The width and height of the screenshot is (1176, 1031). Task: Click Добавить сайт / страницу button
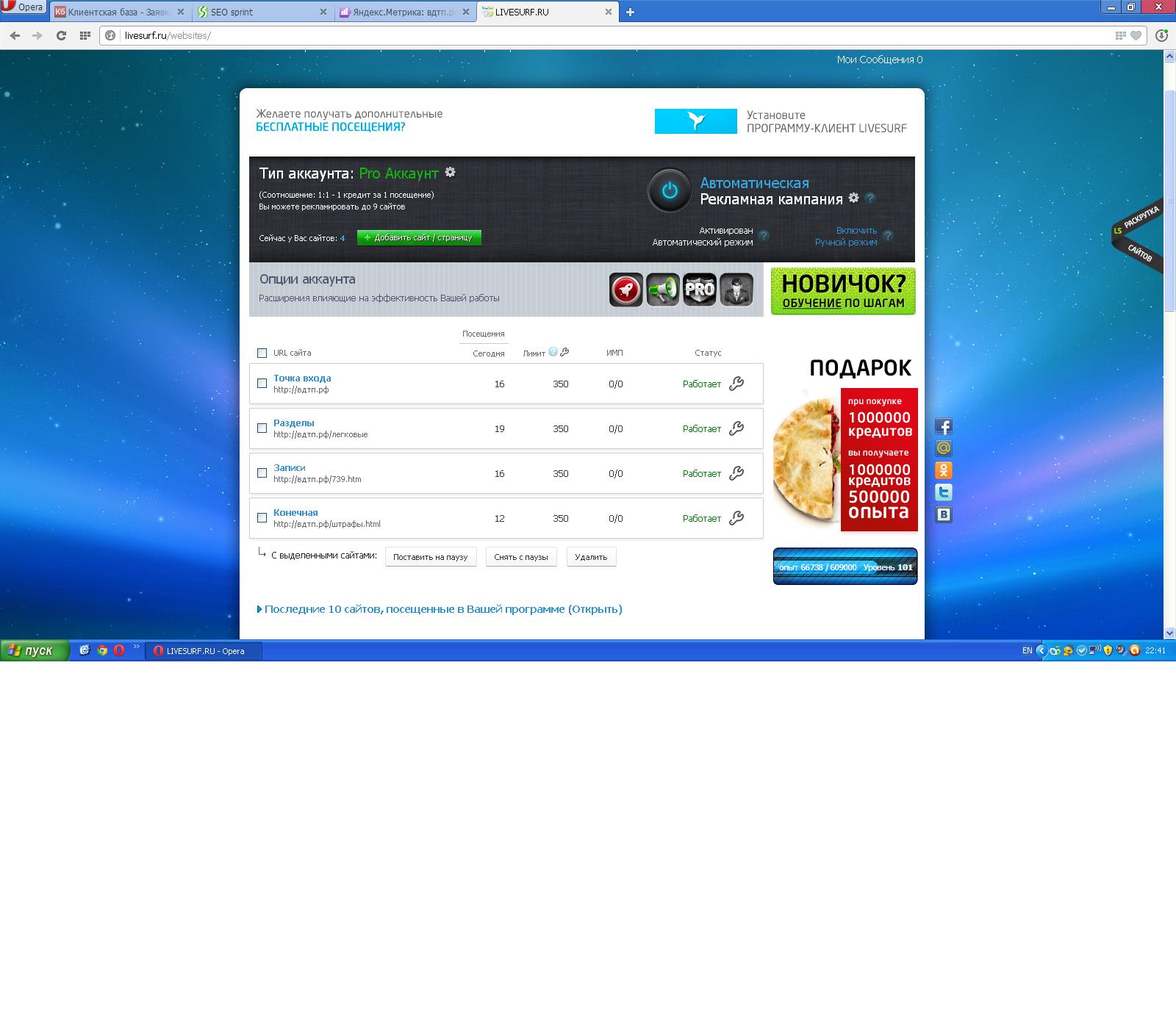(x=419, y=237)
